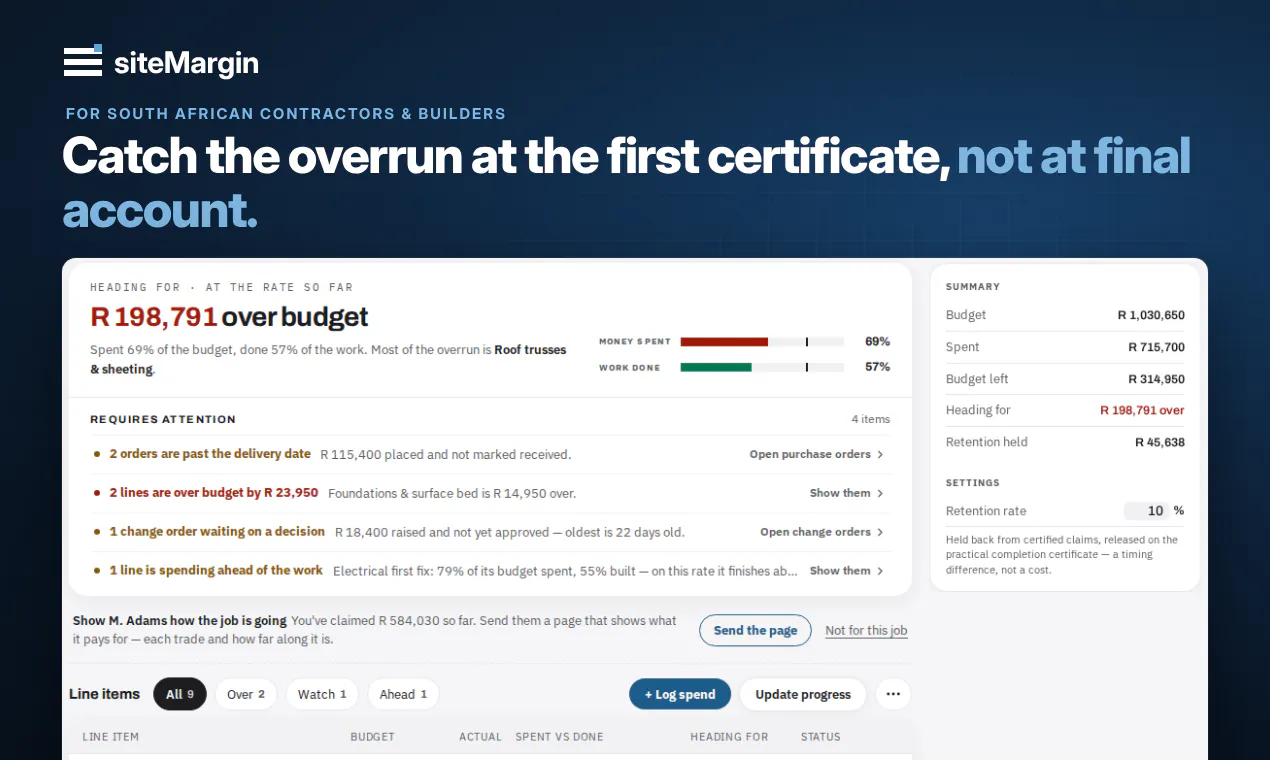Open the three-dot more options menu

893,694
